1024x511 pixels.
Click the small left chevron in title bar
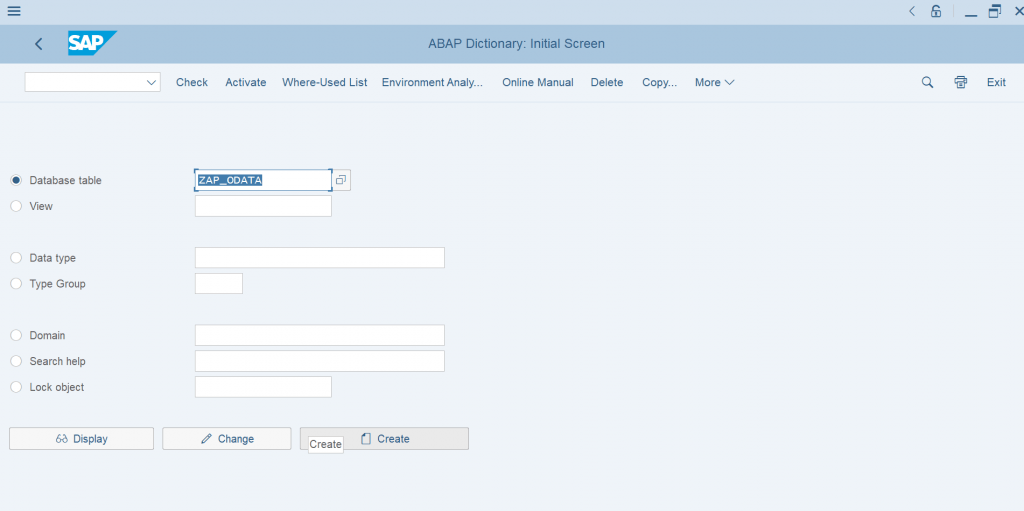(912, 11)
